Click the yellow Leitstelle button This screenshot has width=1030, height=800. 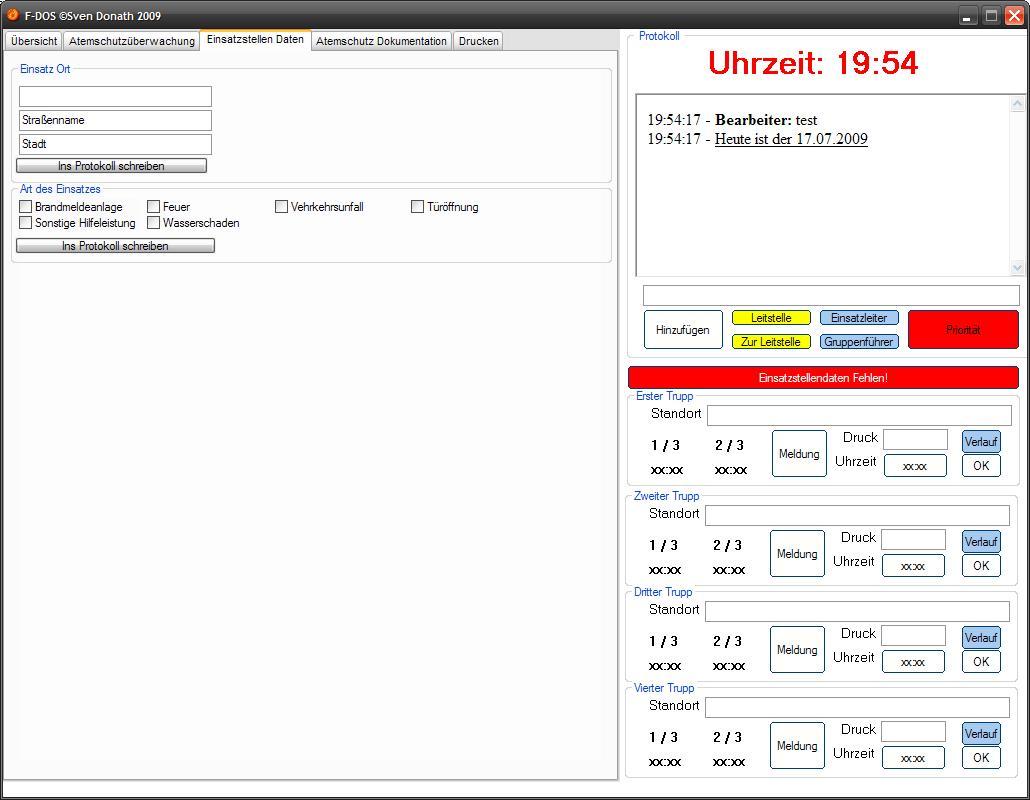tap(771, 318)
